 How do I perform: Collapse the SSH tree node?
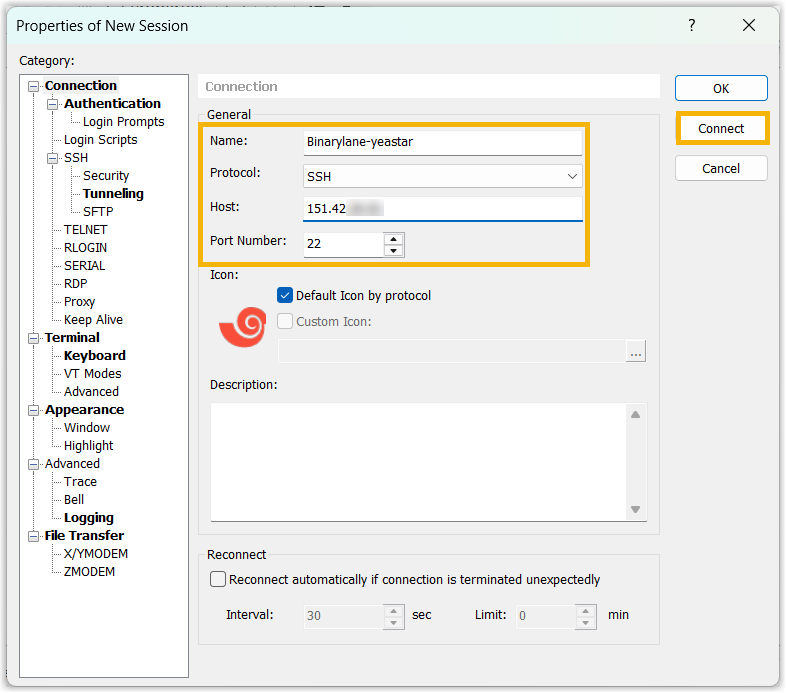pos(53,158)
